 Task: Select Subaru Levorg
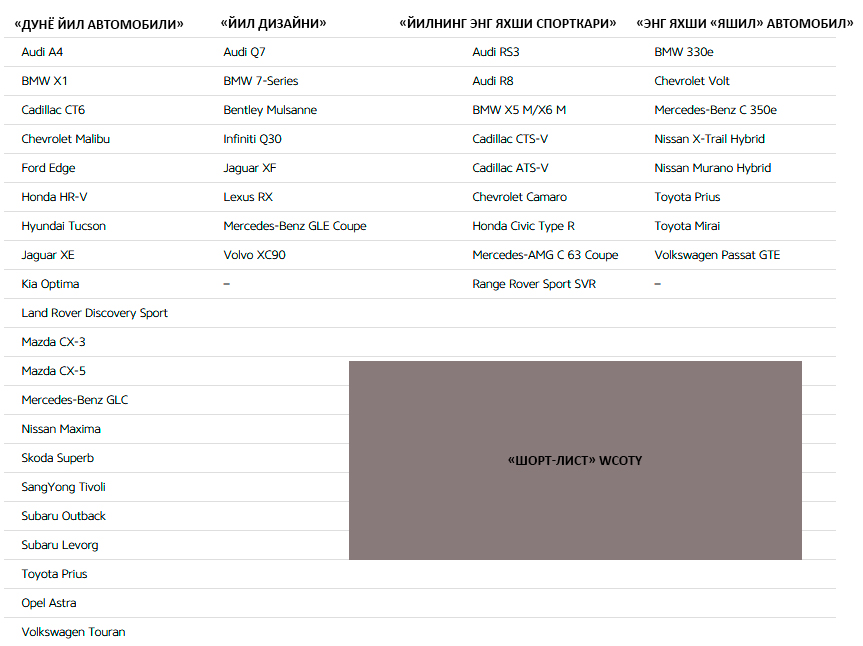click(x=60, y=545)
